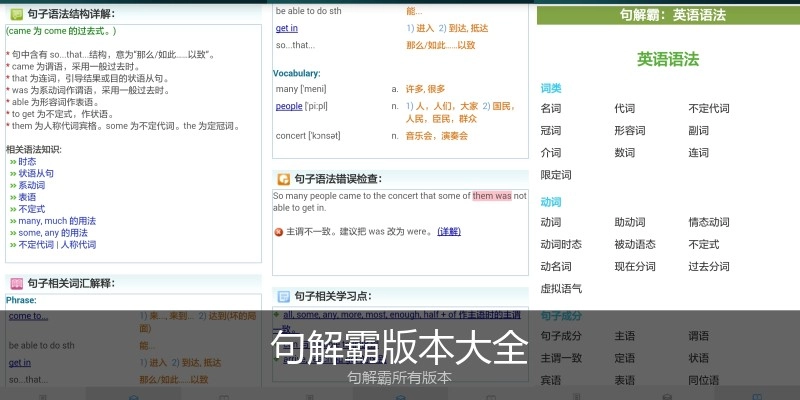Click the blue 句子相关学习点 section icon
The width and height of the screenshot is (800, 400).
click(x=284, y=296)
